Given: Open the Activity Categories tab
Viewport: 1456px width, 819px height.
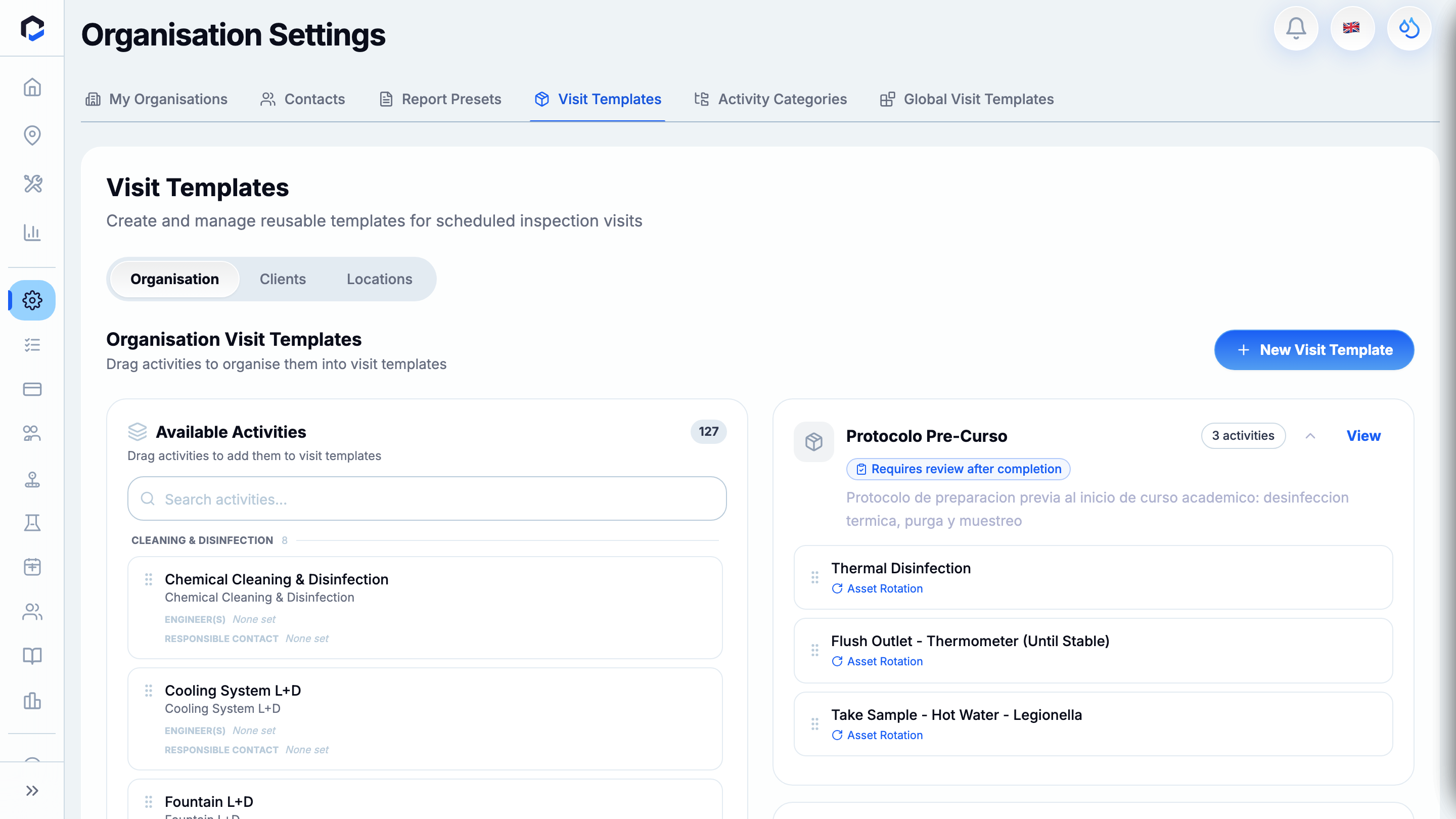Looking at the screenshot, I should [x=770, y=100].
